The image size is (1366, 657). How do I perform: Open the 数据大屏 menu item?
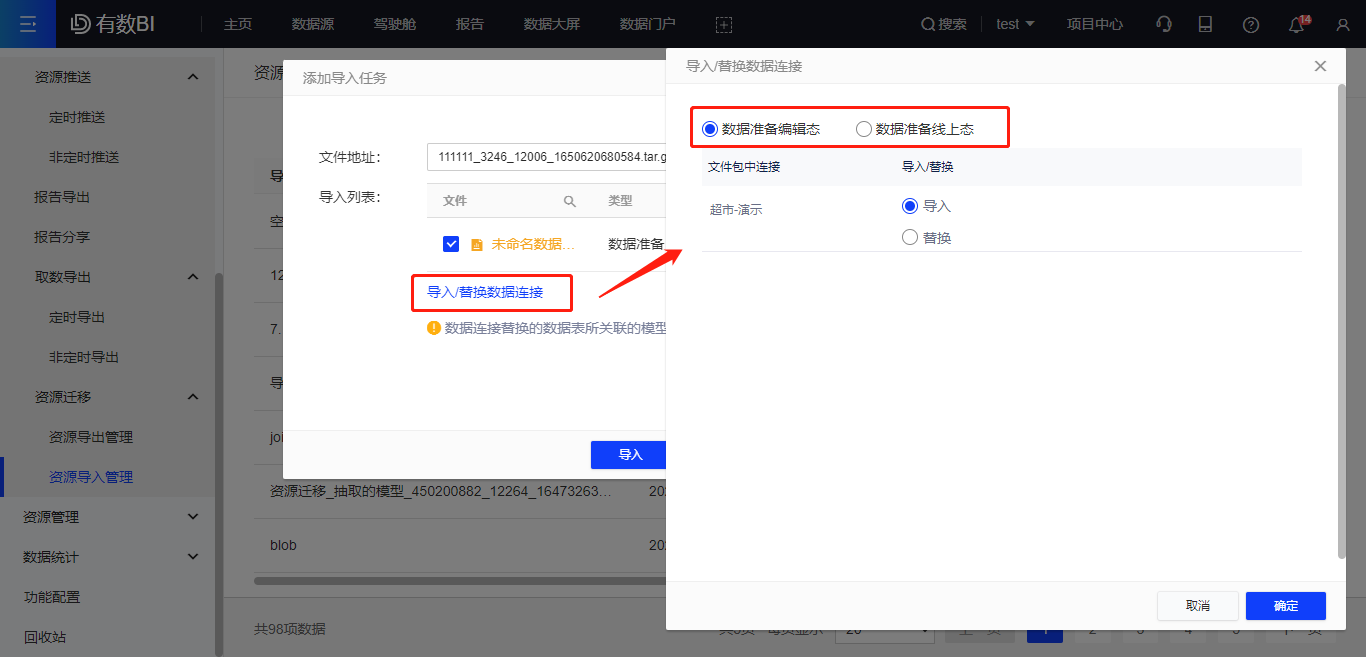click(x=552, y=24)
